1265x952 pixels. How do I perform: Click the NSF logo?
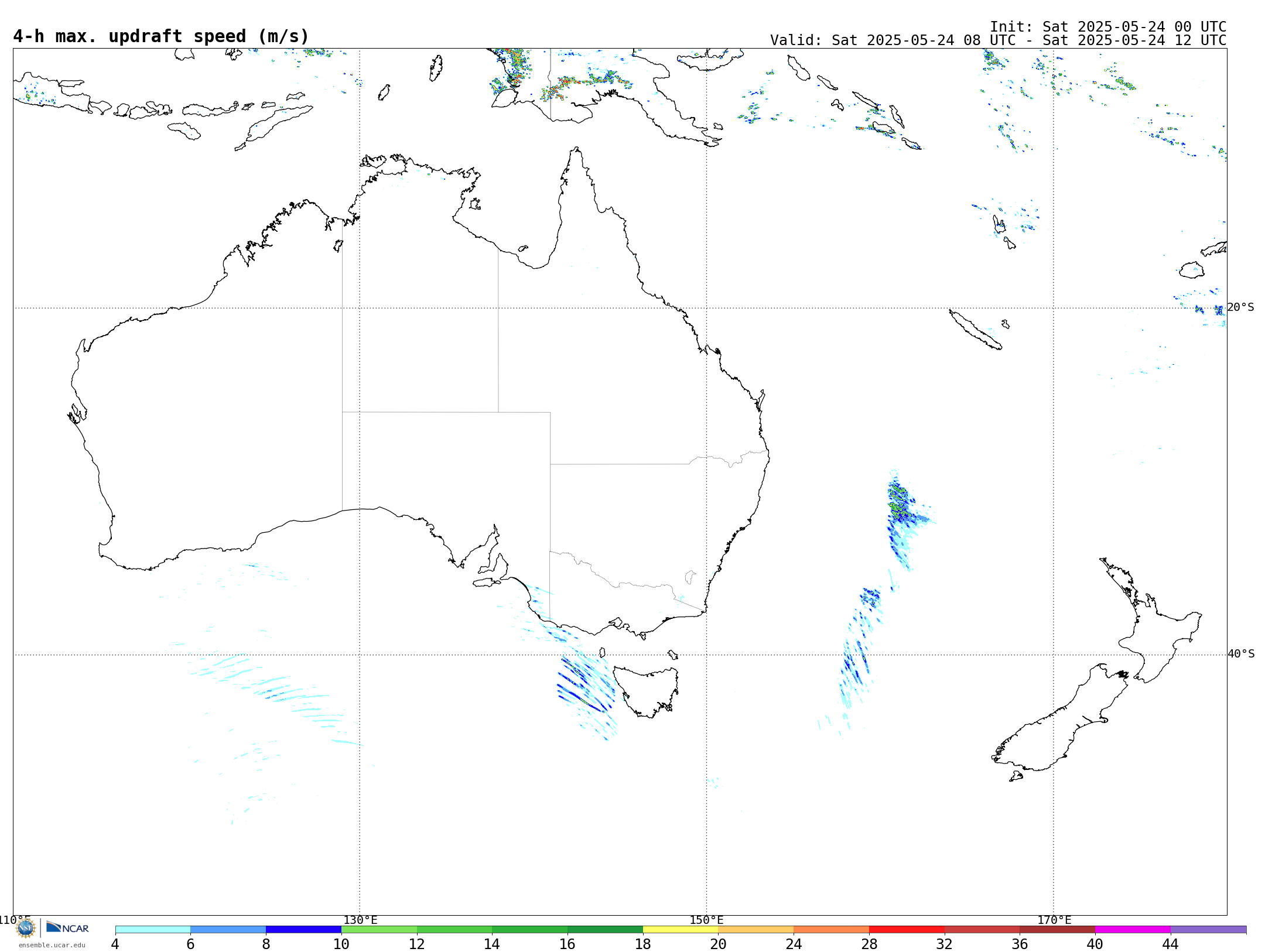click(x=26, y=928)
